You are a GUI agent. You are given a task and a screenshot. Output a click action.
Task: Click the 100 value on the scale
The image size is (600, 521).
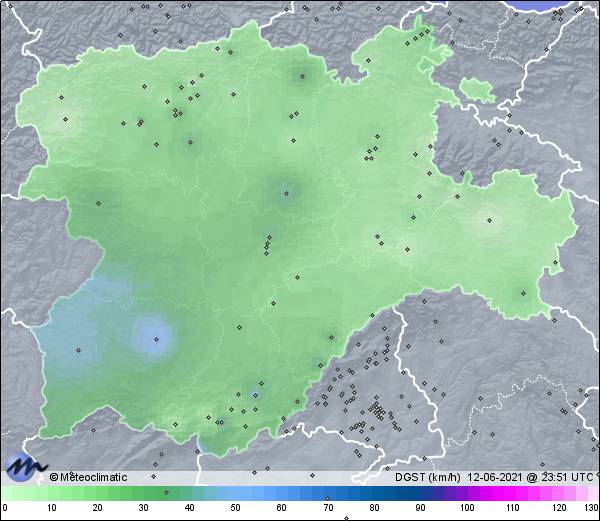[467, 508]
